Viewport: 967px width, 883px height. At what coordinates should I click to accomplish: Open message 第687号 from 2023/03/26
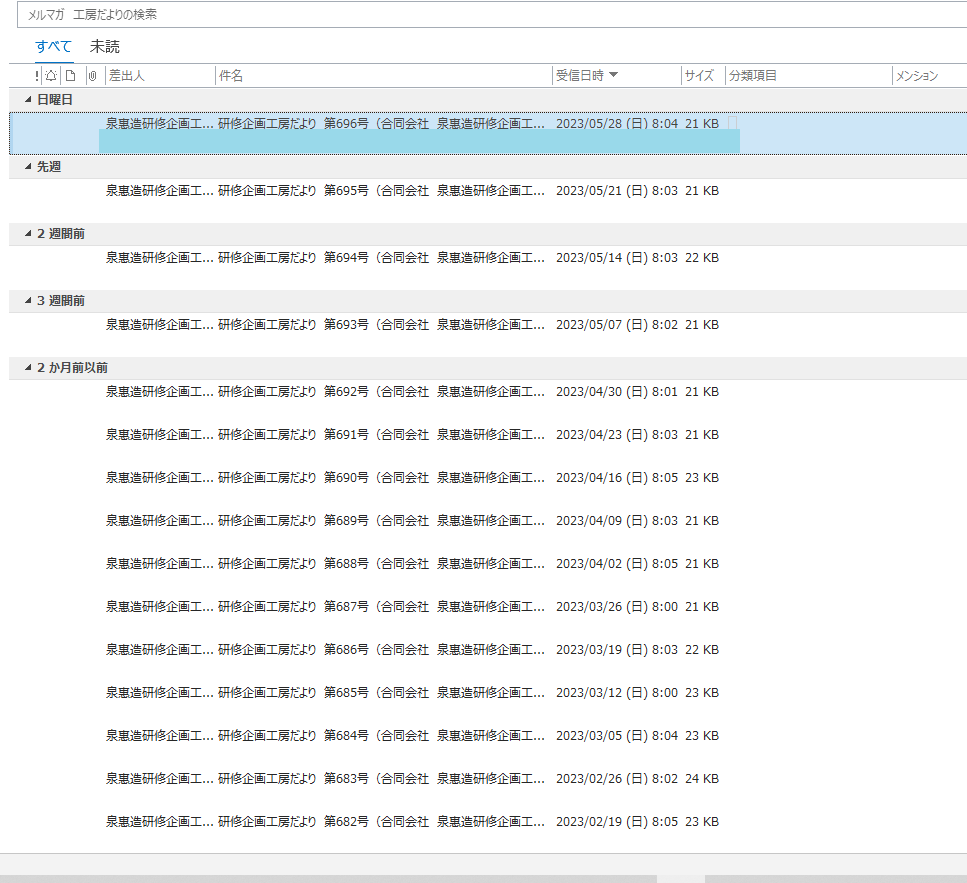click(488, 617)
